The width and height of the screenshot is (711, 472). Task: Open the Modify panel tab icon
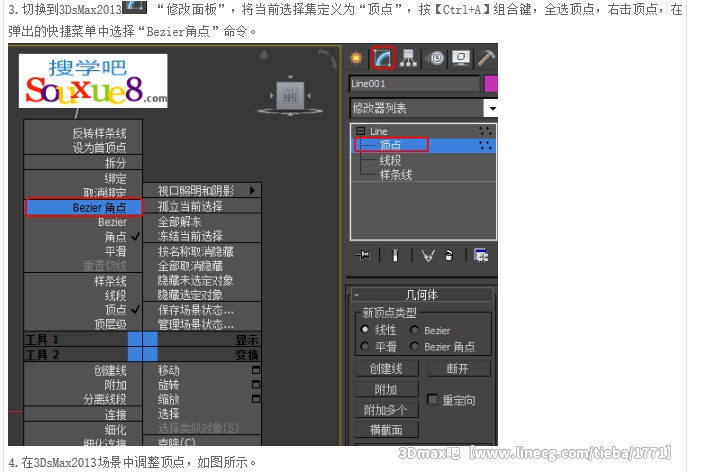(383, 58)
